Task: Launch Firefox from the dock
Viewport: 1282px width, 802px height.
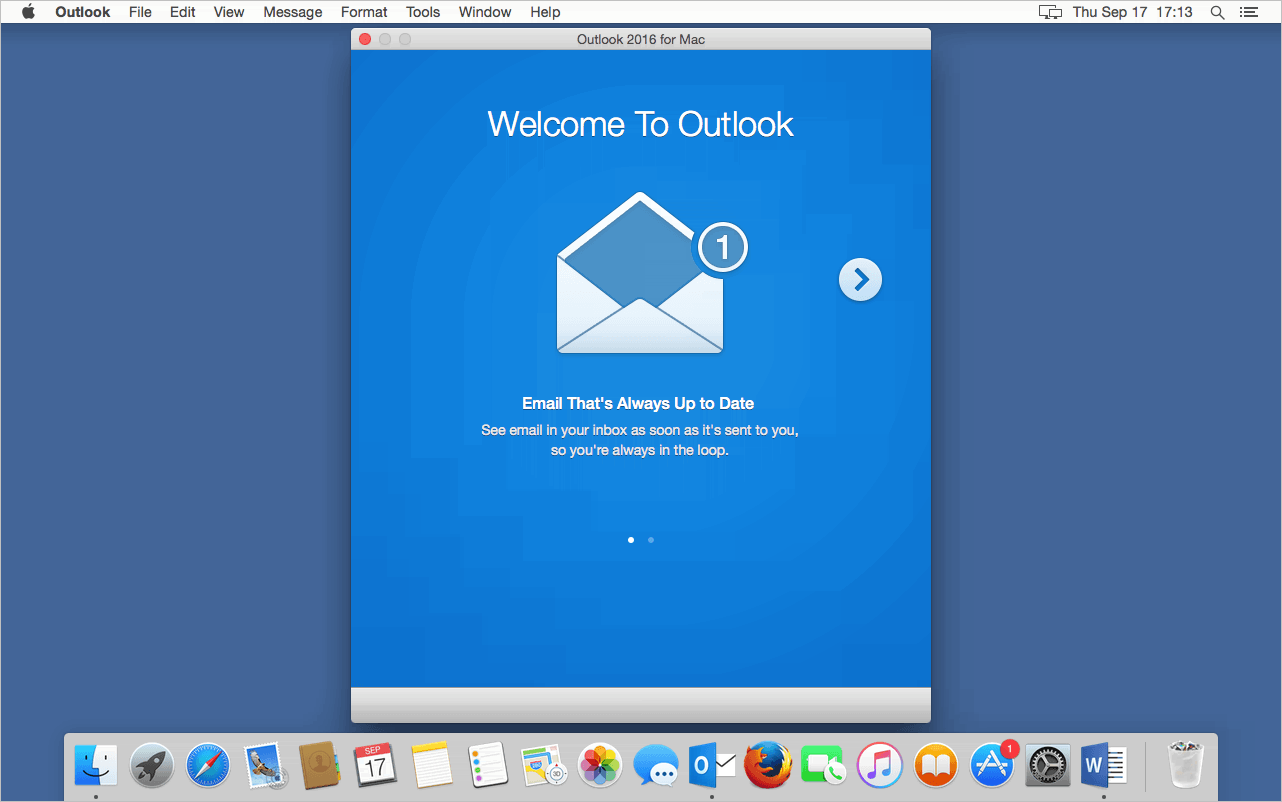Action: (768, 766)
